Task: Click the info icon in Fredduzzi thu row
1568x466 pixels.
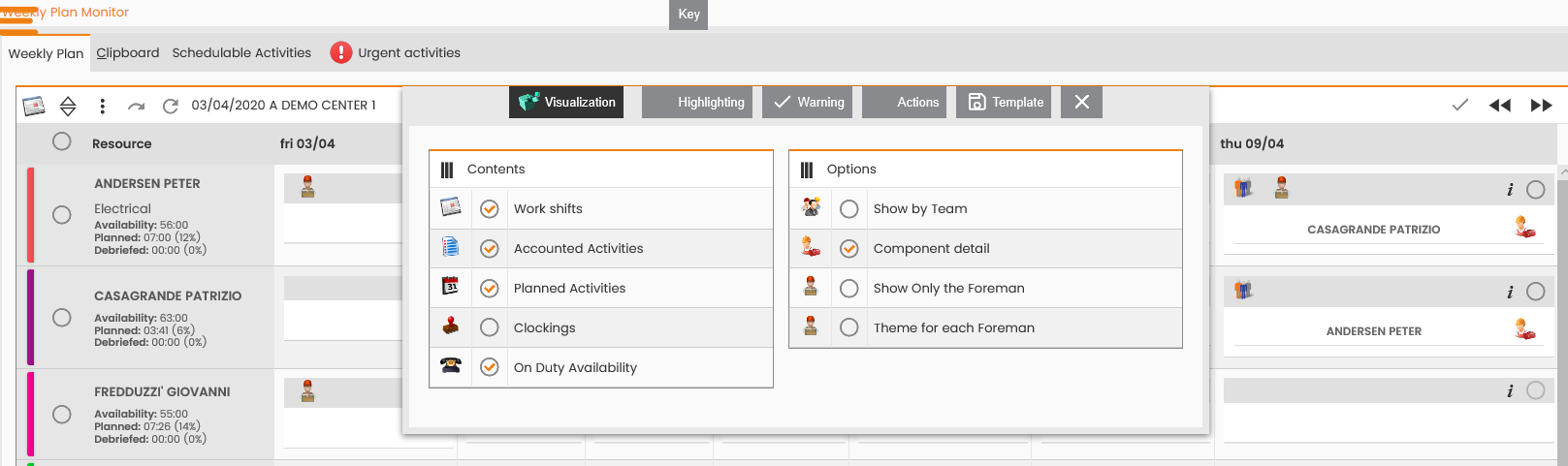Action: tap(1510, 390)
